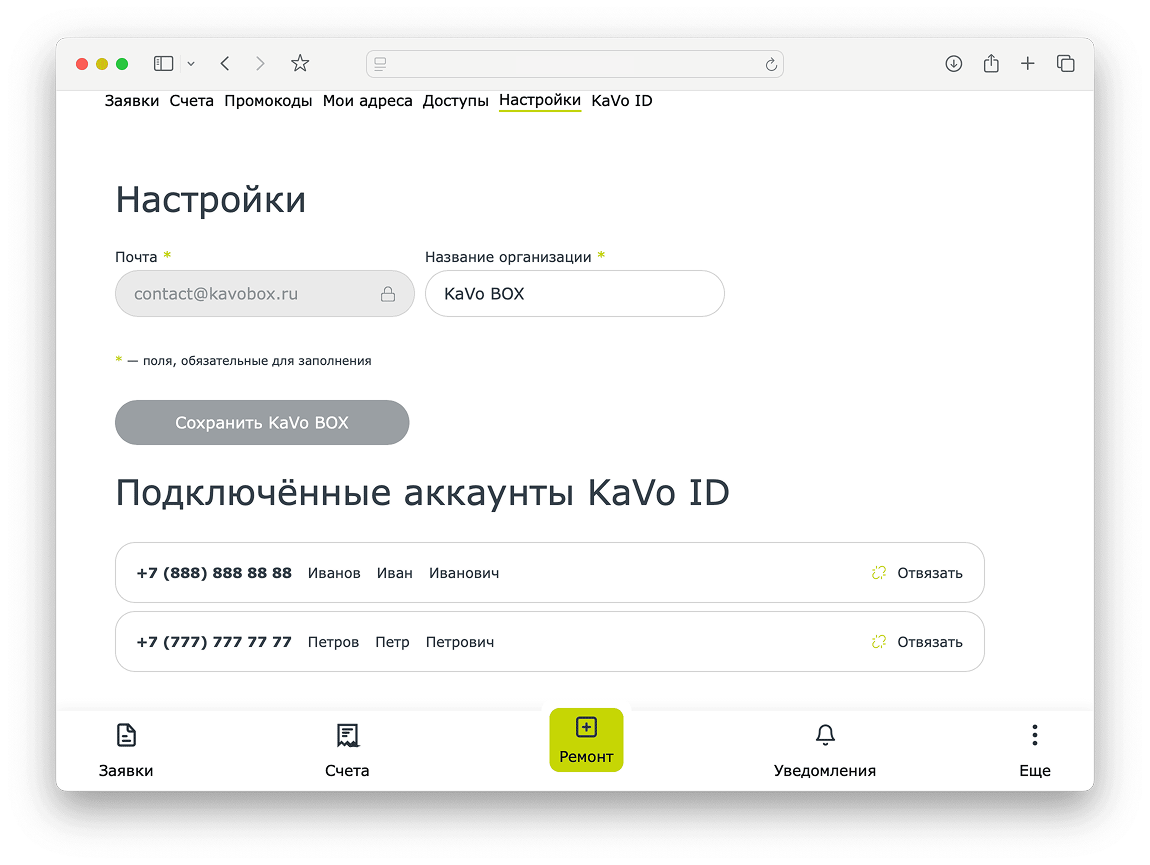Click the browser share icon

[x=991, y=64]
